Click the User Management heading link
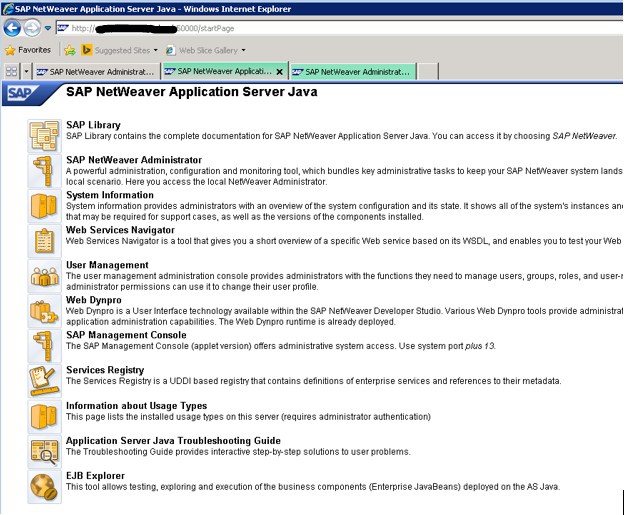627x515 pixels. (107, 265)
